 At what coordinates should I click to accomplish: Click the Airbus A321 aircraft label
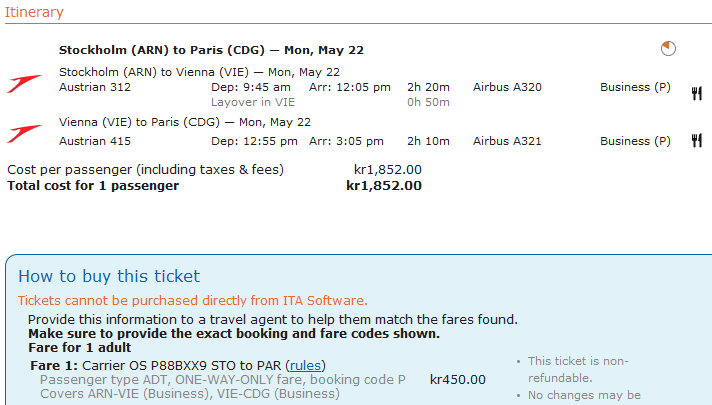tap(507, 141)
